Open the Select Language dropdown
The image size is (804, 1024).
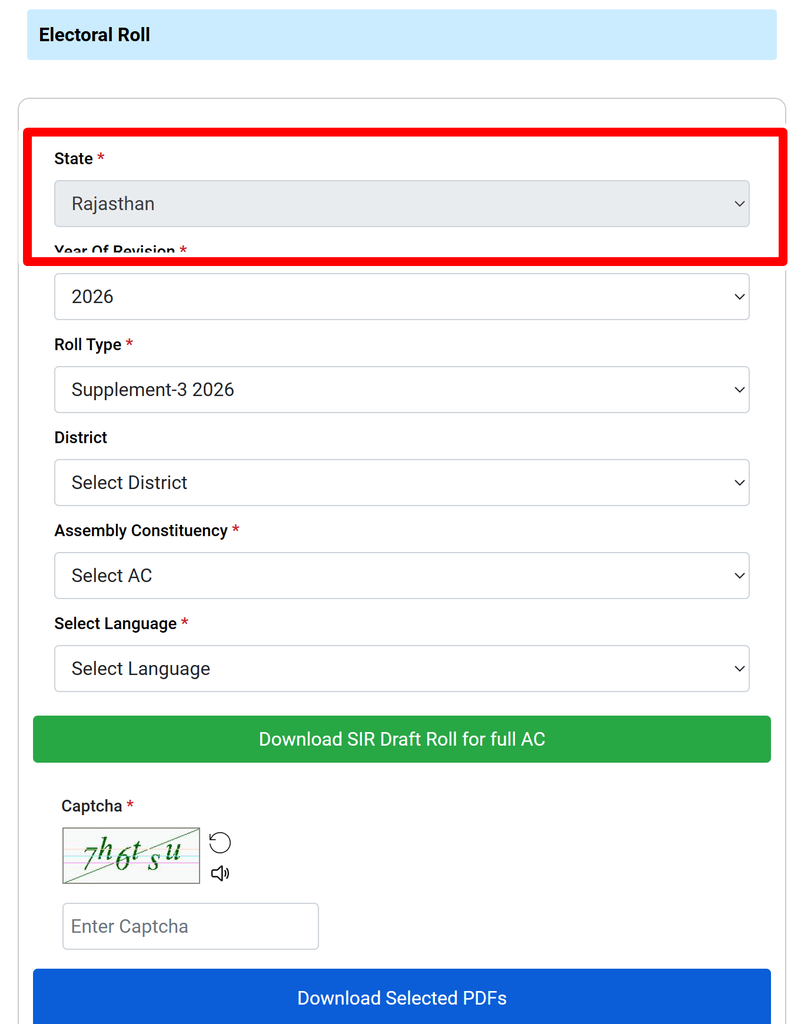(402, 669)
